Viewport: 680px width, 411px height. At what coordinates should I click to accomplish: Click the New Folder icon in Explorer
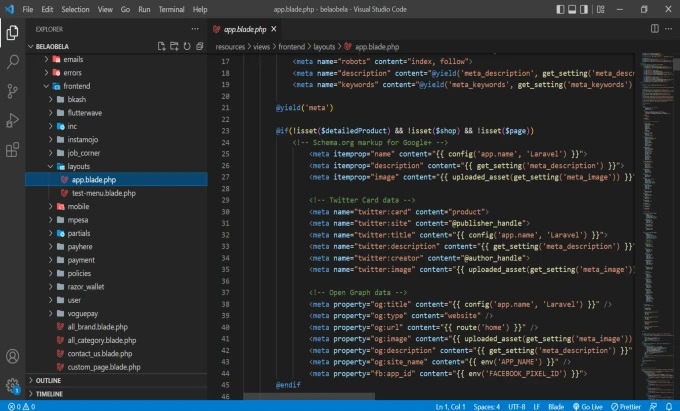tap(174, 46)
